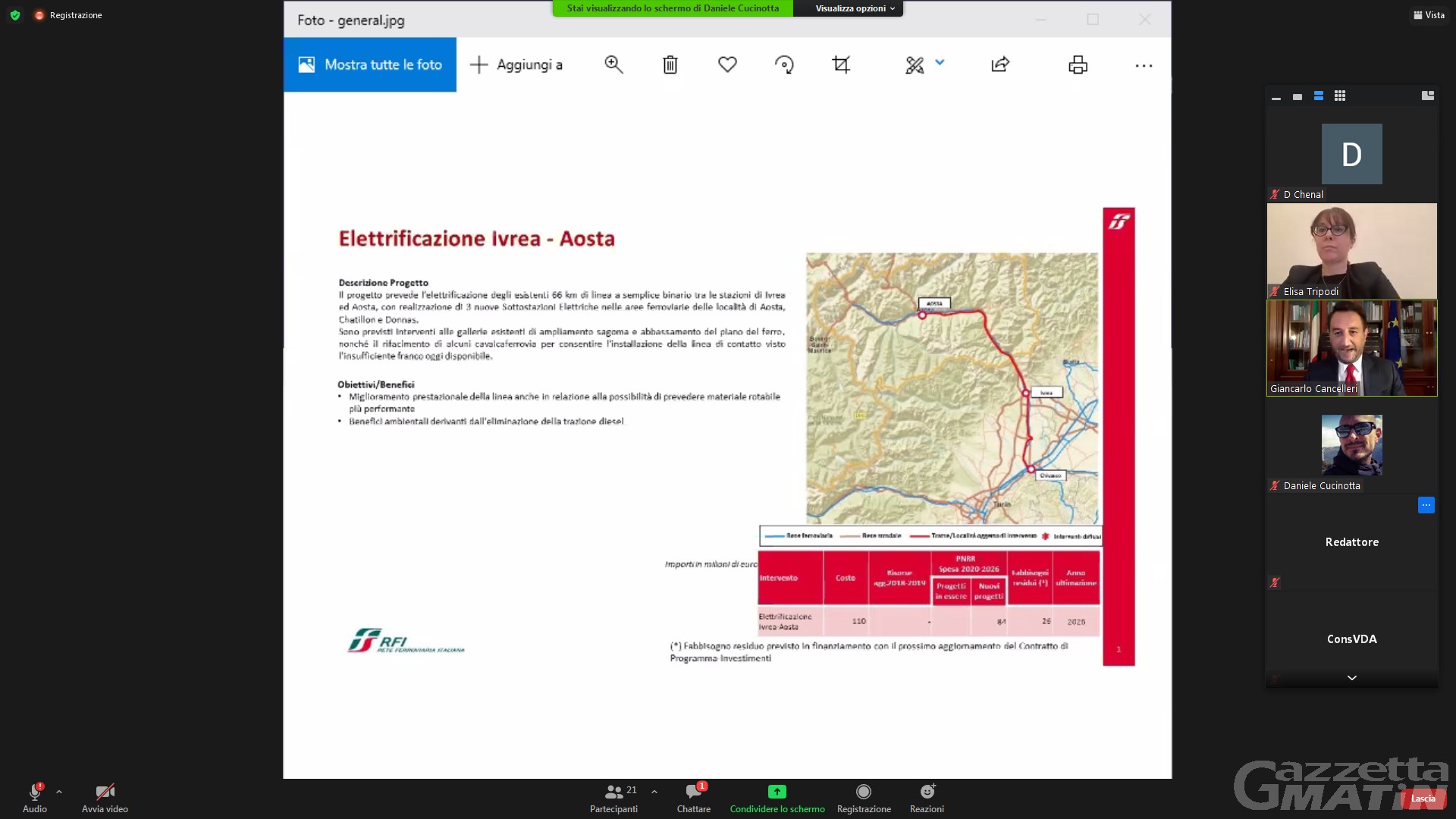Unmute with the Audio microphone button
Image resolution: width=1456 pixels, height=819 pixels.
(35, 799)
